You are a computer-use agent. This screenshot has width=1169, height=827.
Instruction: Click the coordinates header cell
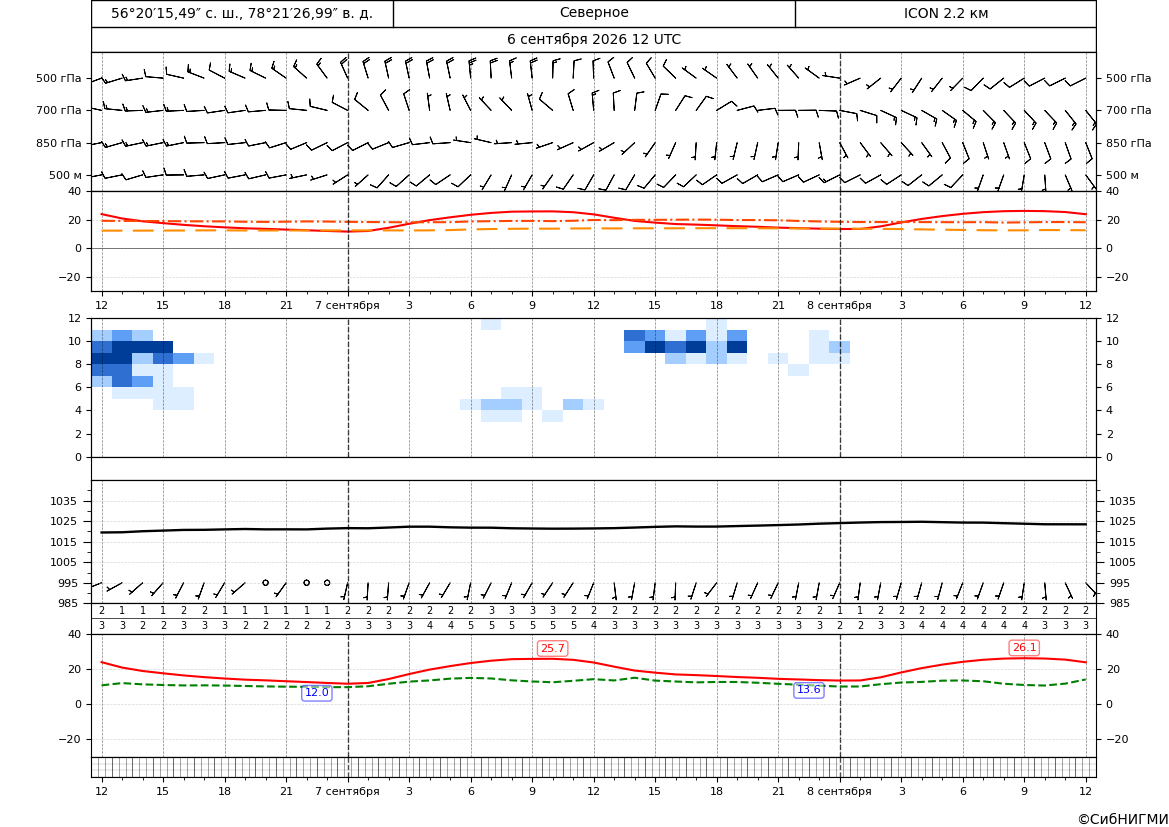click(x=242, y=13)
